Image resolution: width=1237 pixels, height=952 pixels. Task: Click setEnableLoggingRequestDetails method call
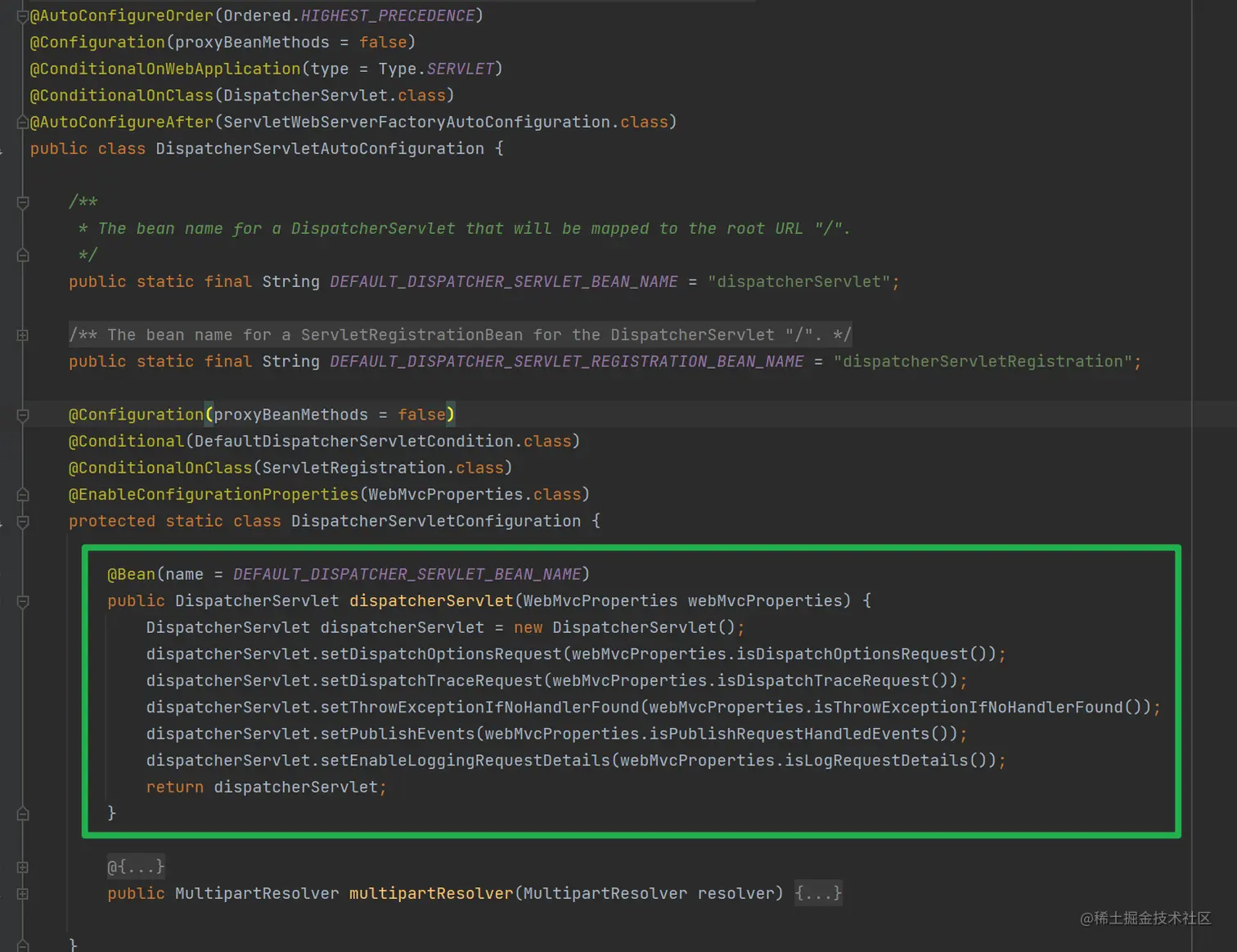point(465,760)
